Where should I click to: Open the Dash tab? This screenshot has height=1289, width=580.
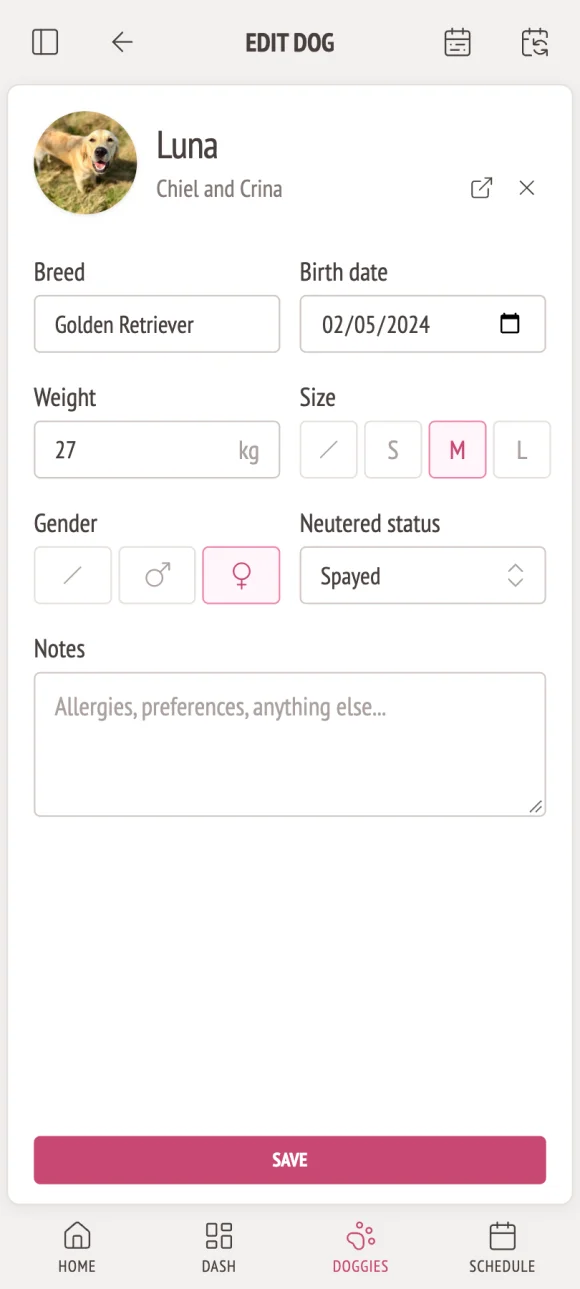click(x=219, y=1247)
